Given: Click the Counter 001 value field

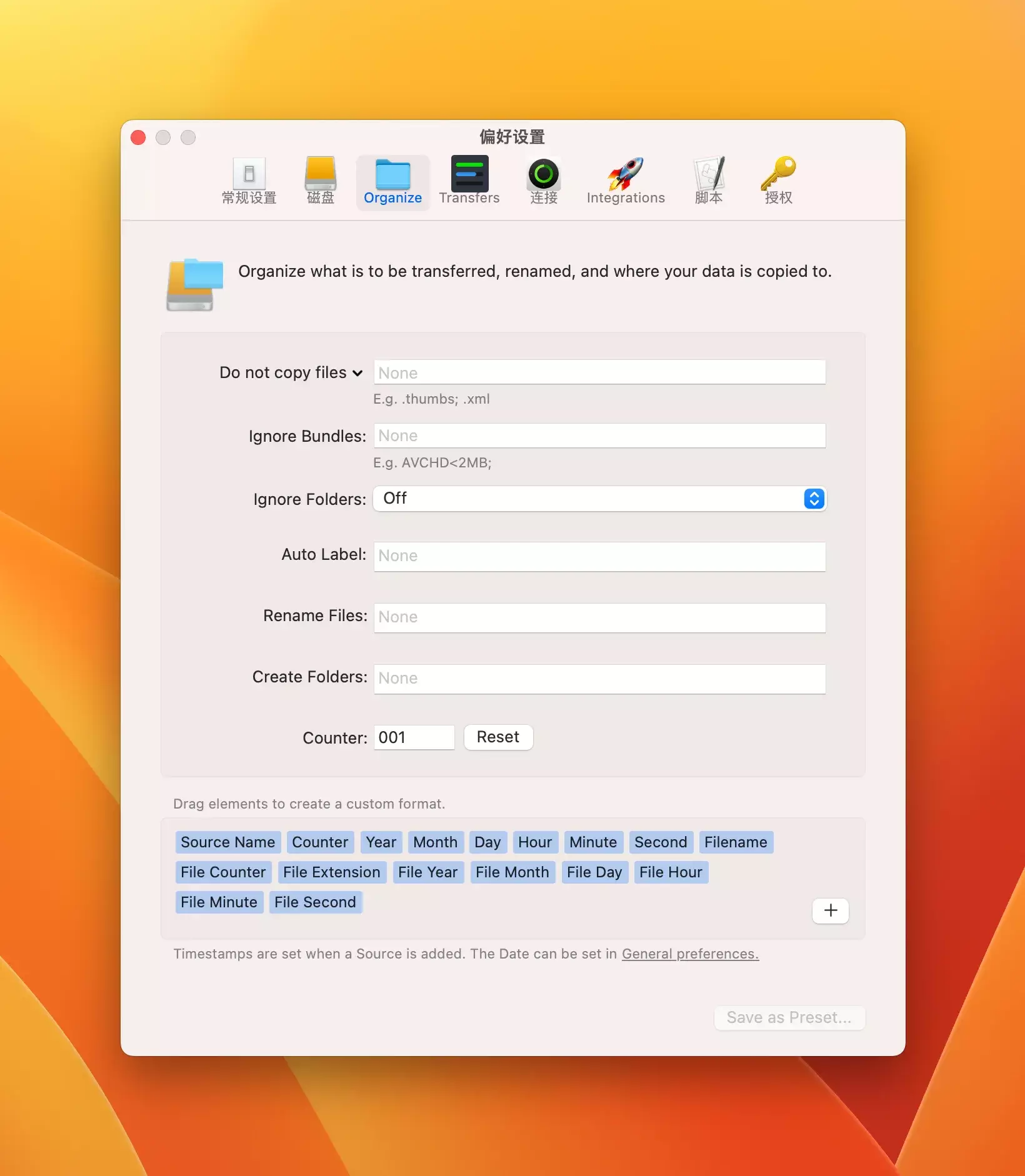Looking at the screenshot, I should [414, 737].
